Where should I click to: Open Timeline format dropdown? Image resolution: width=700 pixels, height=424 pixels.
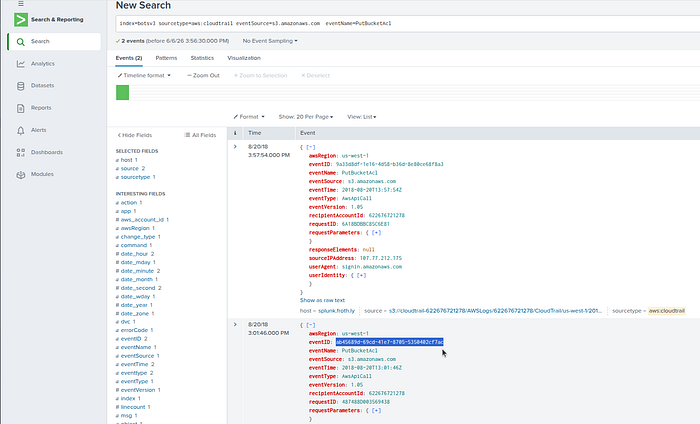pos(144,75)
